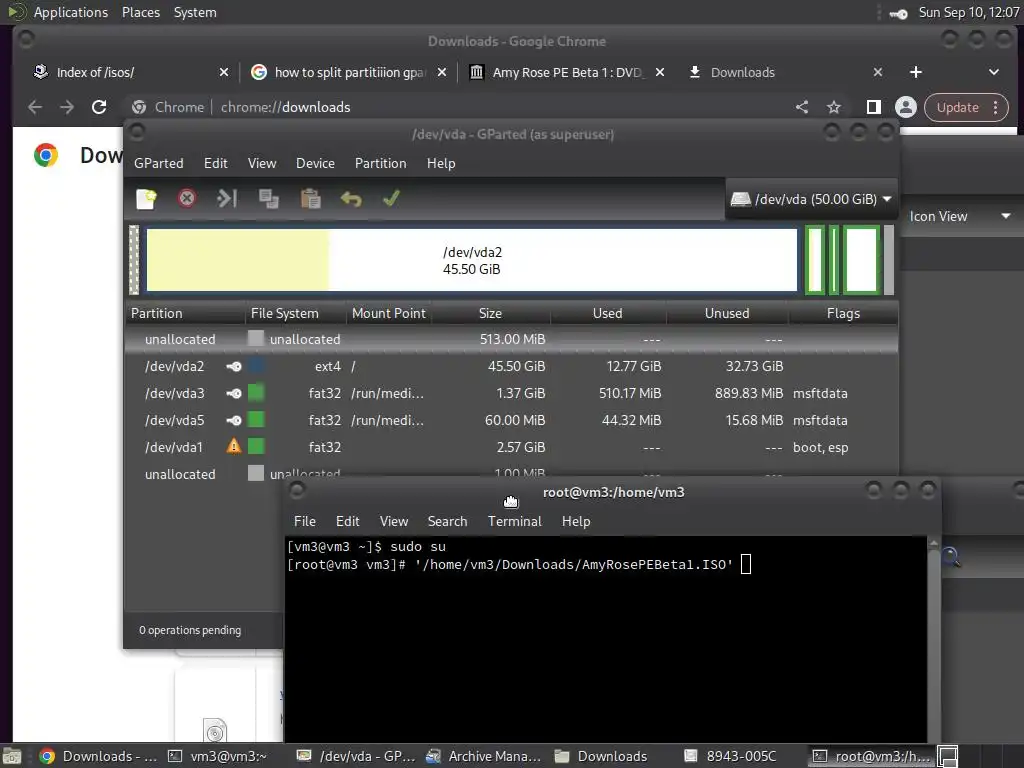Switch to the Index of /isos/ Chrome tab
This screenshot has width=1024, height=768.
point(131,72)
